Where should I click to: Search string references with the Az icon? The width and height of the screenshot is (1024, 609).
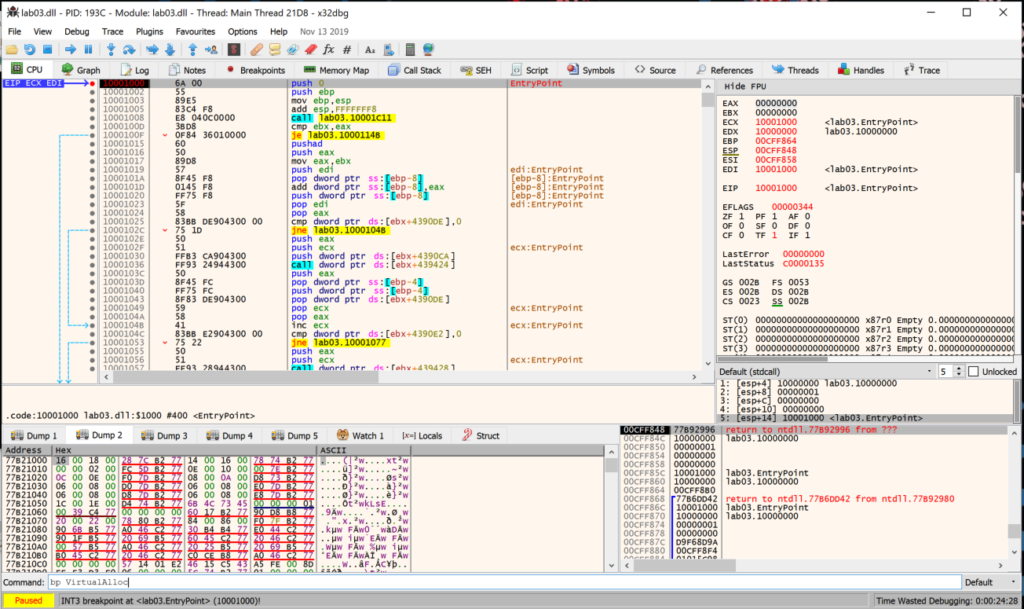tap(370, 50)
